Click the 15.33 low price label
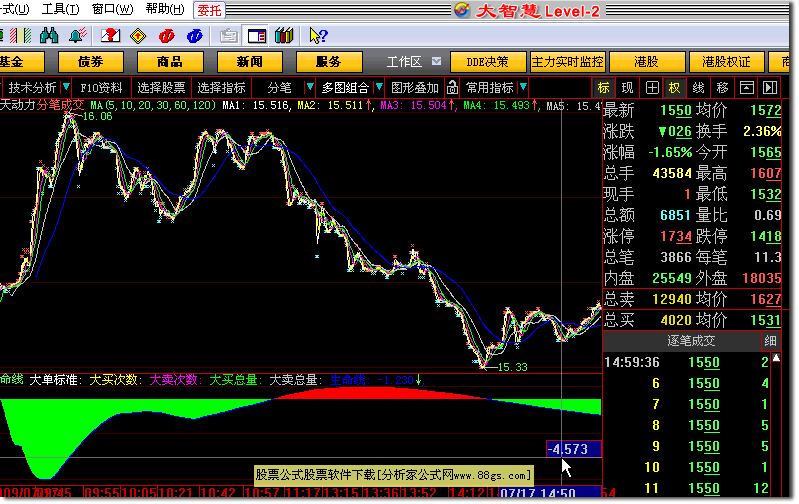The height and width of the screenshot is (504, 799). (512, 367)
